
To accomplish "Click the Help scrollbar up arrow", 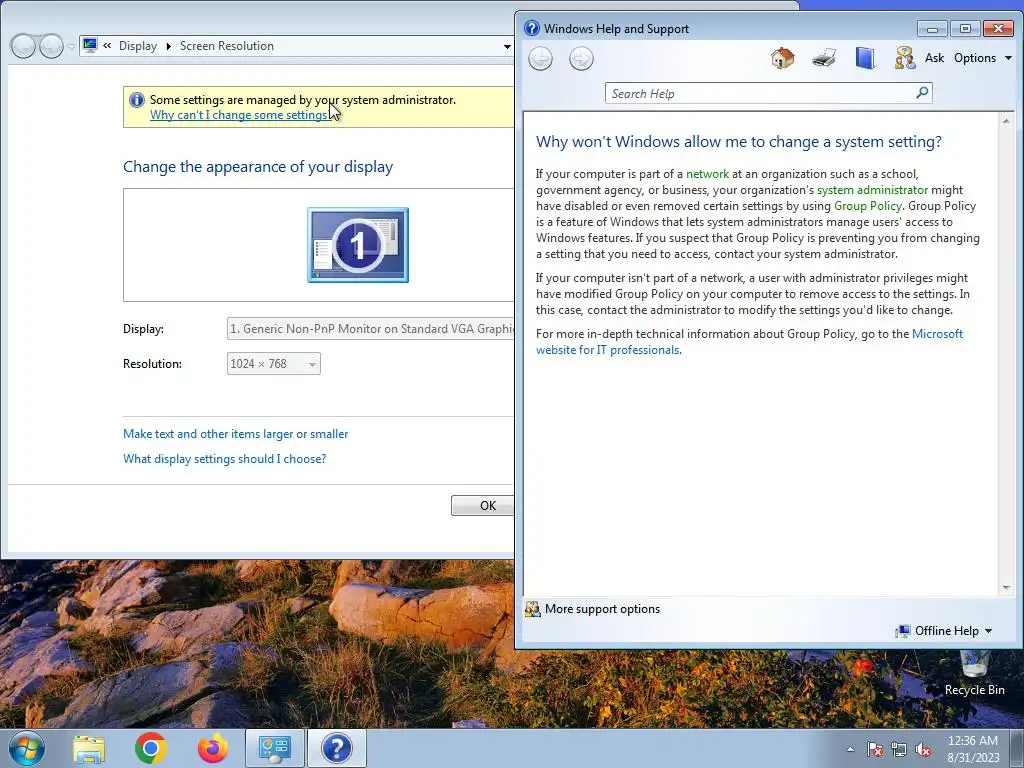I will click(x=1006, y=121).
